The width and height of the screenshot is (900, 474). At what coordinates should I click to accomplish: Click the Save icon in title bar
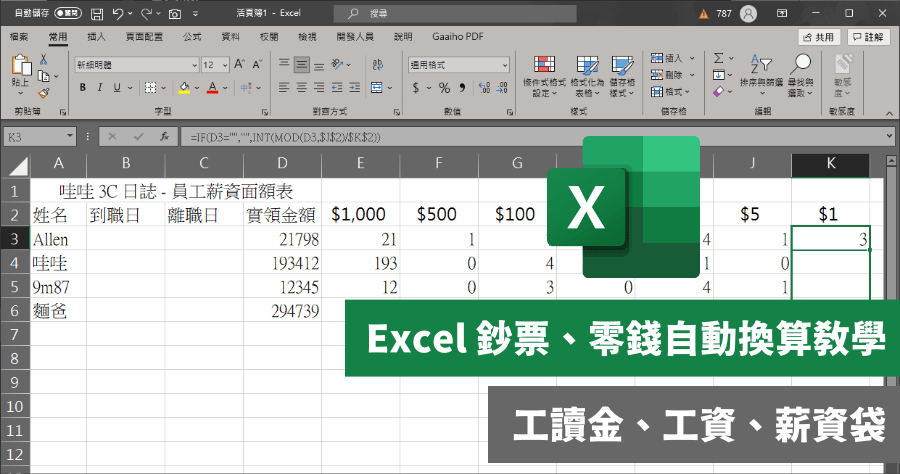(97, 13)
